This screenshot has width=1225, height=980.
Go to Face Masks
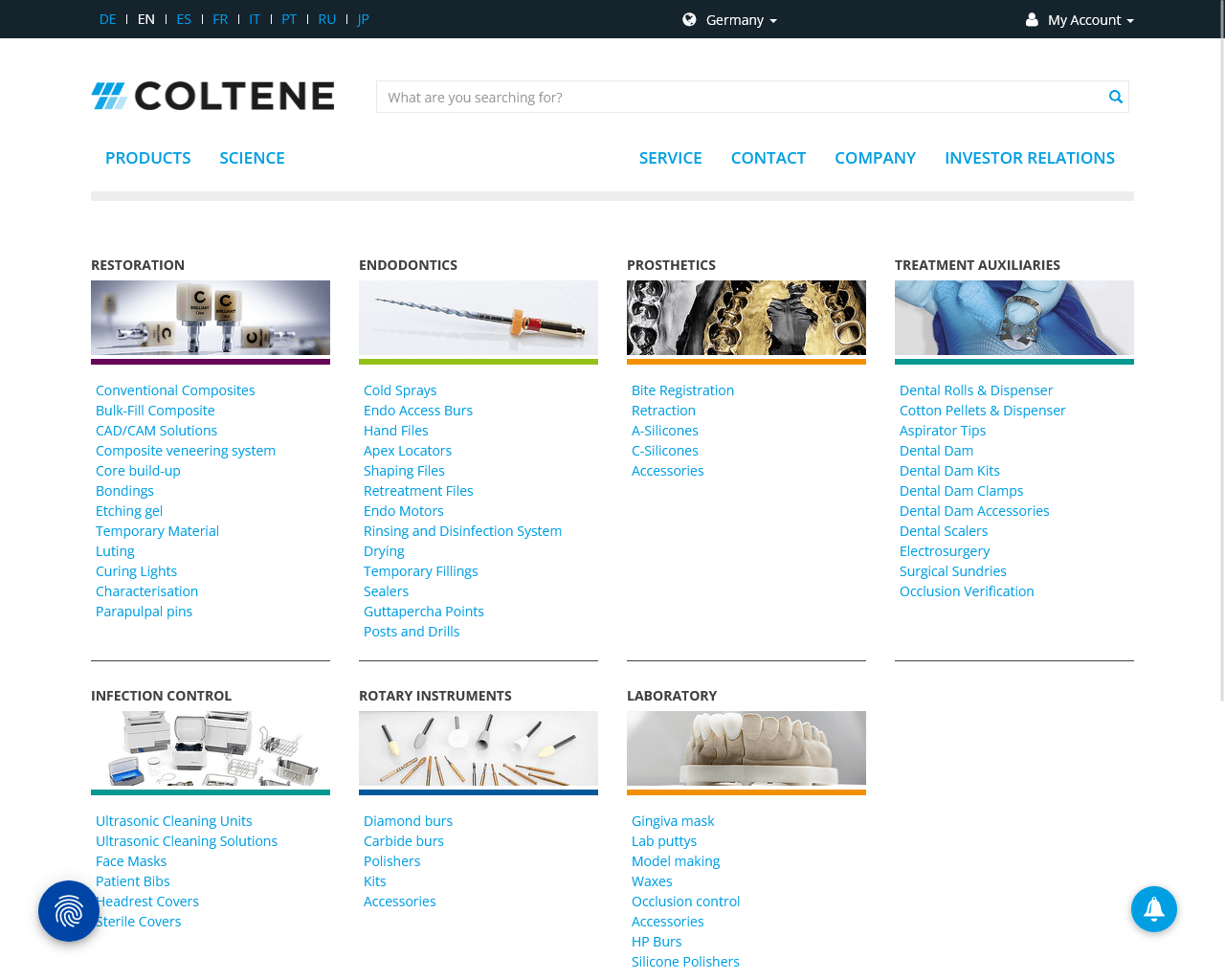pyautogui.click(x=131, y=861)
